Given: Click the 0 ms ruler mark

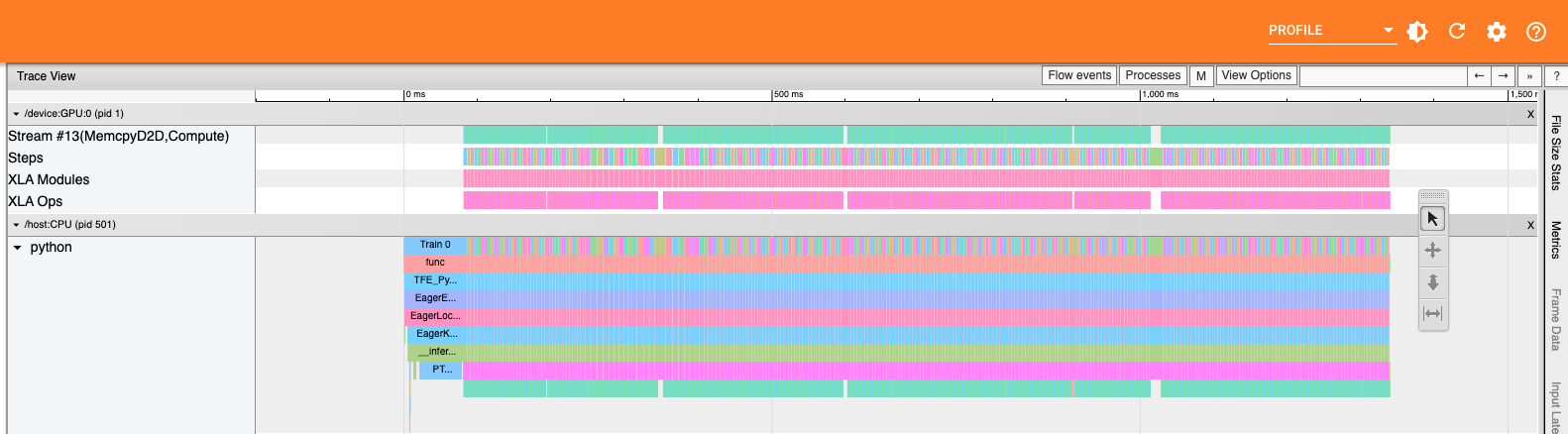Looking at the screenshot, I should (x=415, y=94).
